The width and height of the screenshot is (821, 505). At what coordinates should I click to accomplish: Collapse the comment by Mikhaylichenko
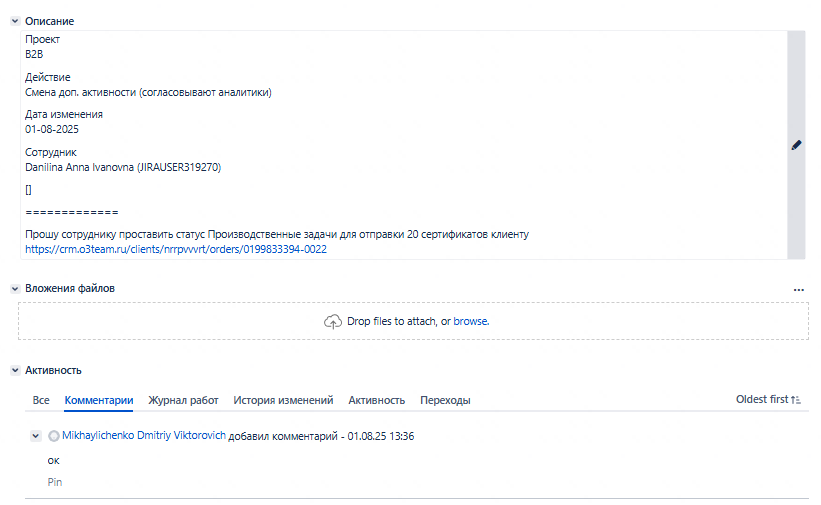click(36, 436)
